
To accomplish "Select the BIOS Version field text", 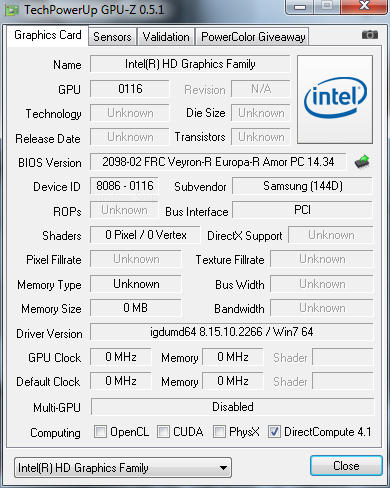I will point(218,162).
